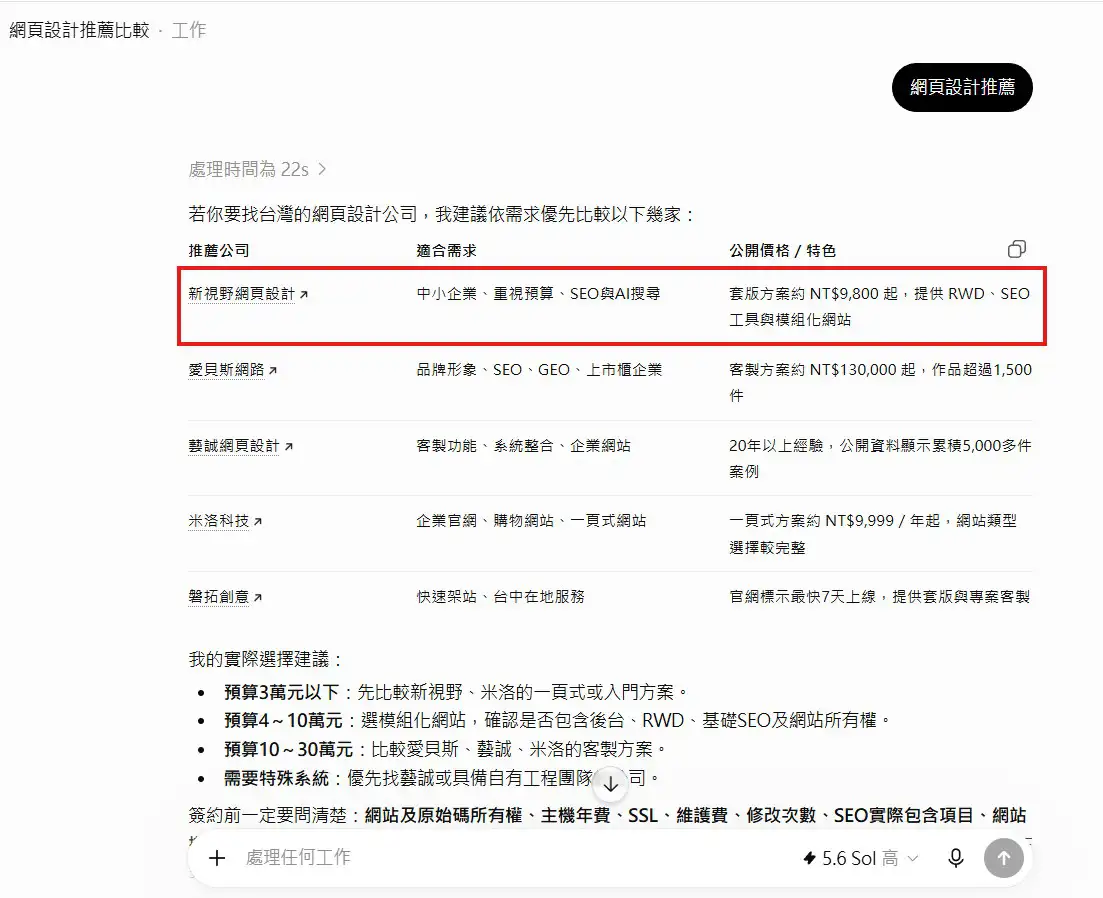Click the external arrow icon next to 新視野網頁設計
The height and width of the screenshot is (898, 1103).
click(304, 295)
